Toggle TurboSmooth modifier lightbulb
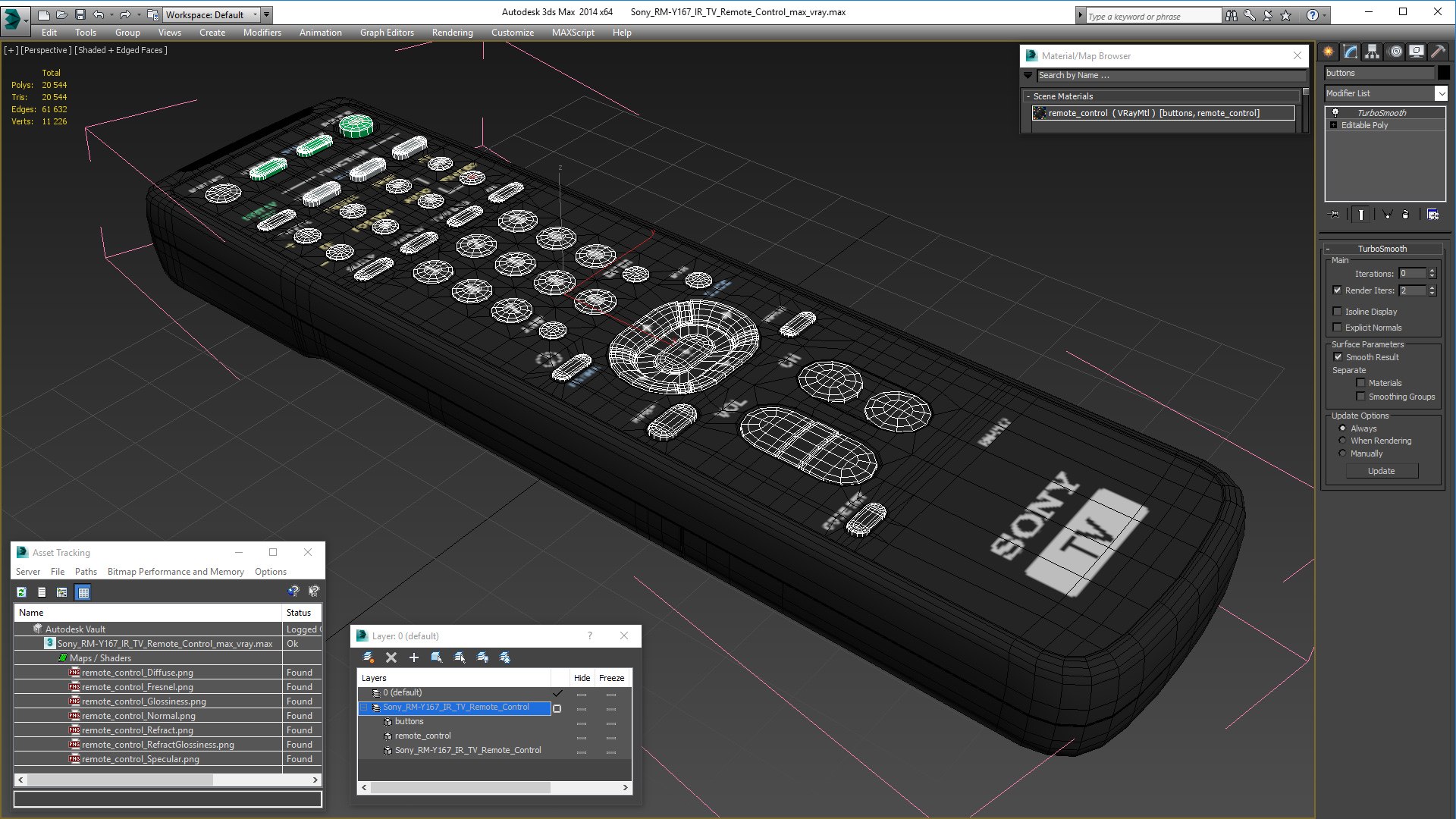Viewport: 1456px width, 819px height. pyautogui.click(x=1335, y=113)
